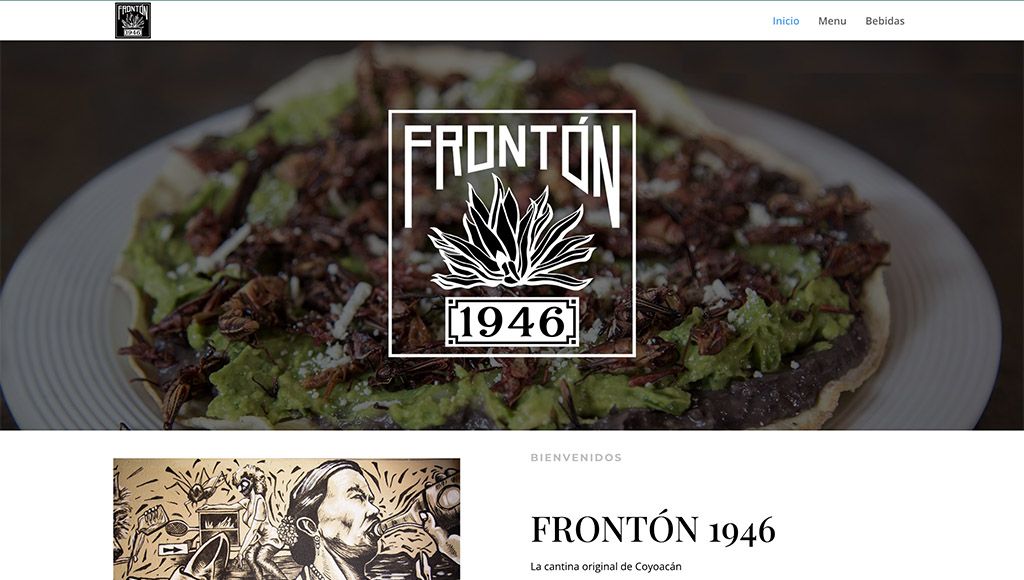Click 'La cantina original de Coyoacán' text
This screenshot has width=1024, height=580.
(x=605, y=566)
